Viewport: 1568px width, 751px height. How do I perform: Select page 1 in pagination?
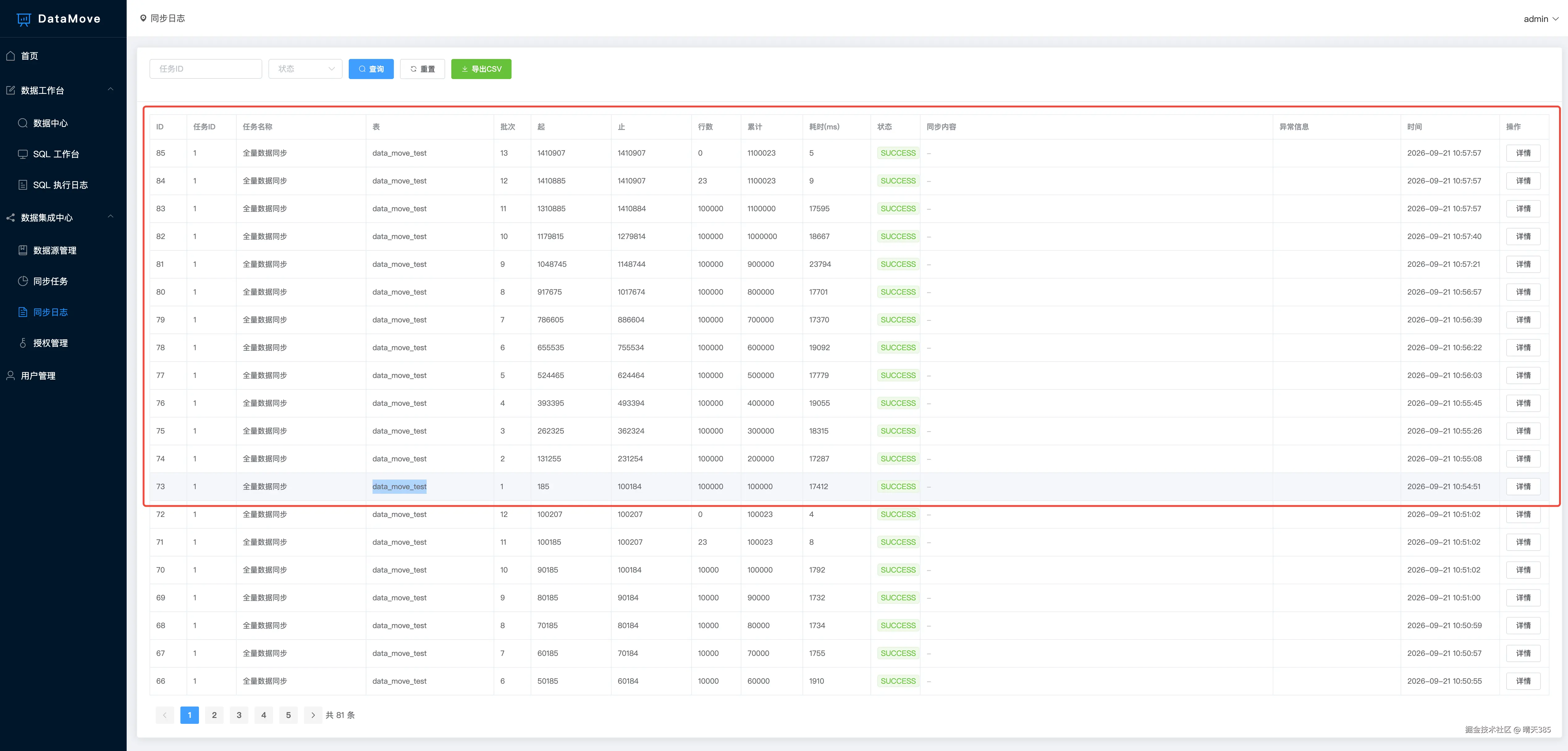tap(189, 715)
